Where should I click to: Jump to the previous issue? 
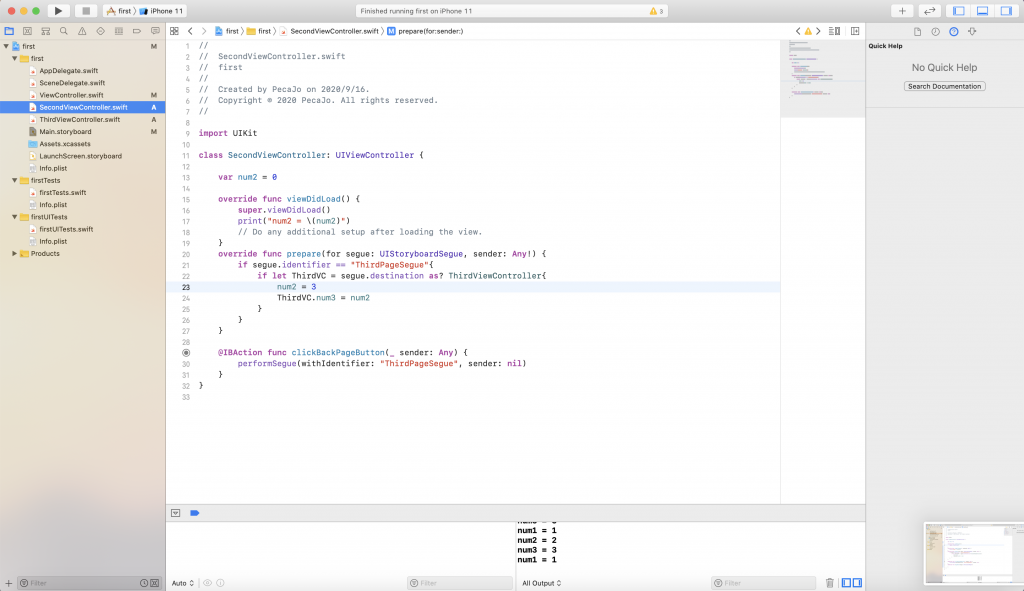point(798,31)
